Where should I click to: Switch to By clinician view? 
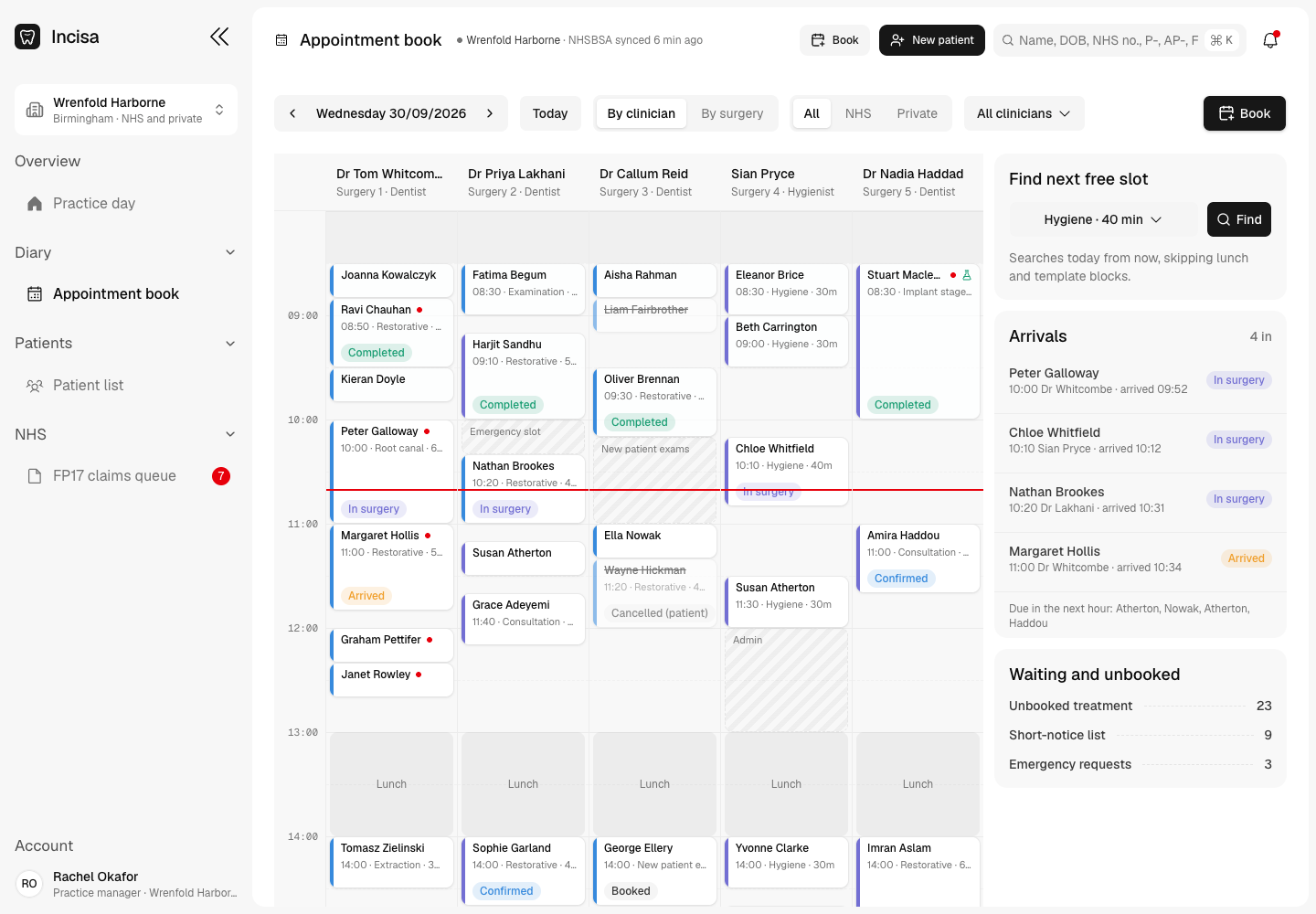pyautogui.click(x=642, y=113)
